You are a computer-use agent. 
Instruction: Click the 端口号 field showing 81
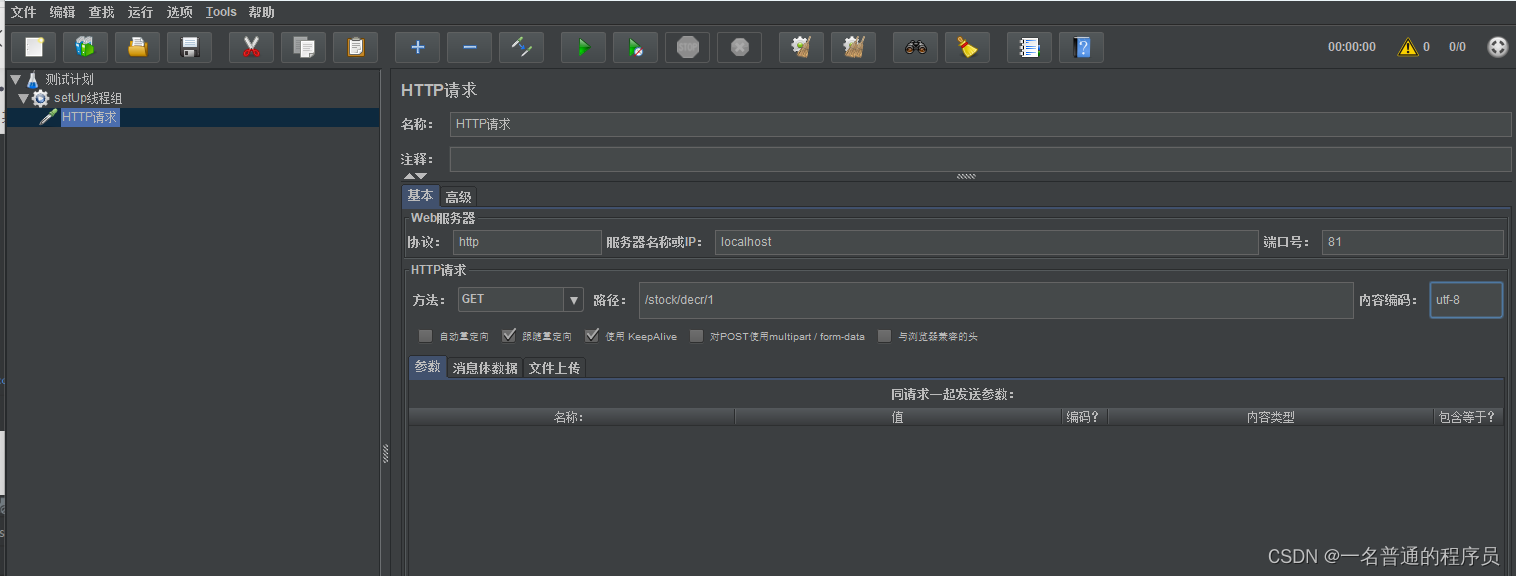point(1412,242)
